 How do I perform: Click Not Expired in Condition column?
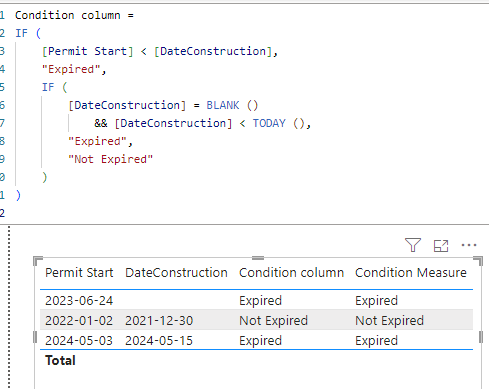pyautogui.click(x=273, y=321)
